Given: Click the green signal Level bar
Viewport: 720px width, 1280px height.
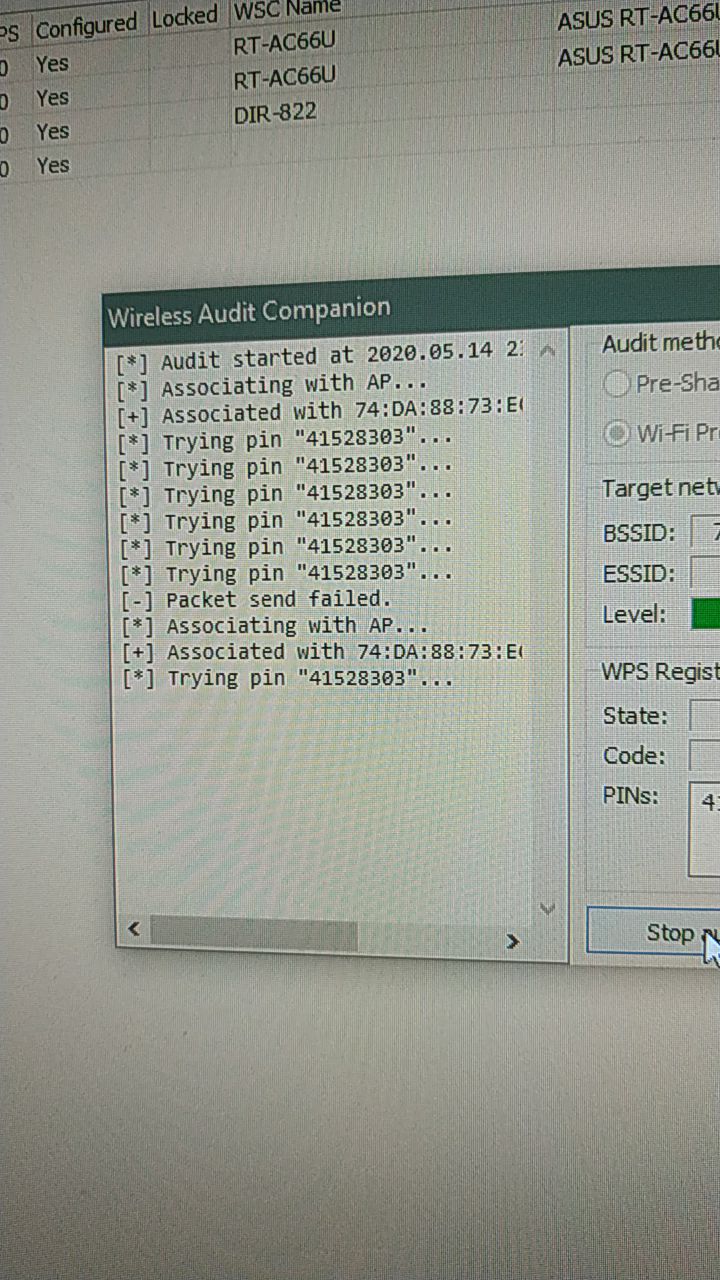Looking at the screenshot, I should (x=705, y=614).
